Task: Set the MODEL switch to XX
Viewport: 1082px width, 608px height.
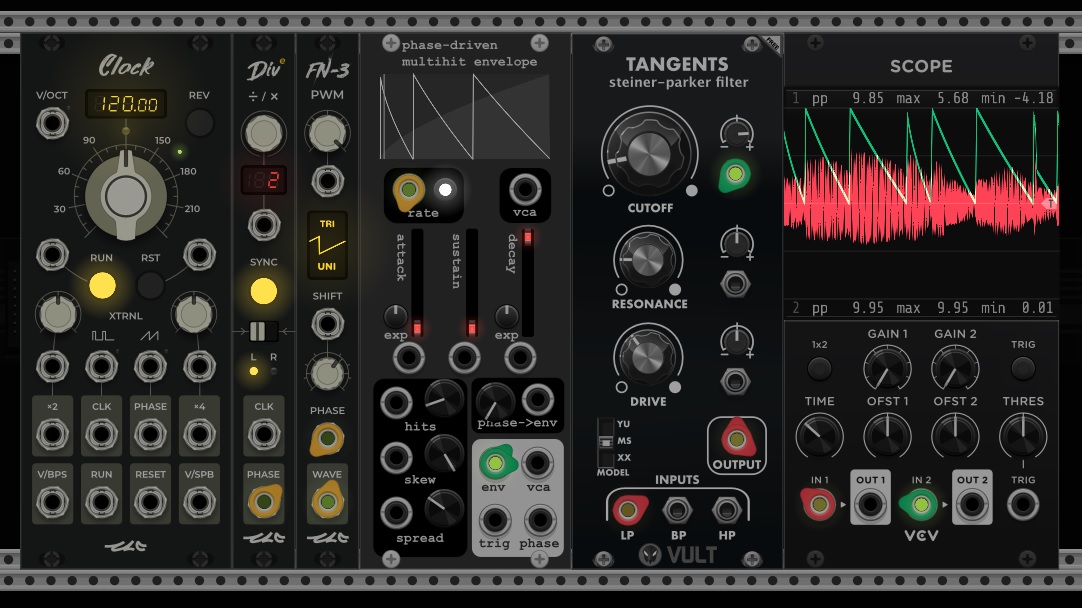Action: point(606,458)
